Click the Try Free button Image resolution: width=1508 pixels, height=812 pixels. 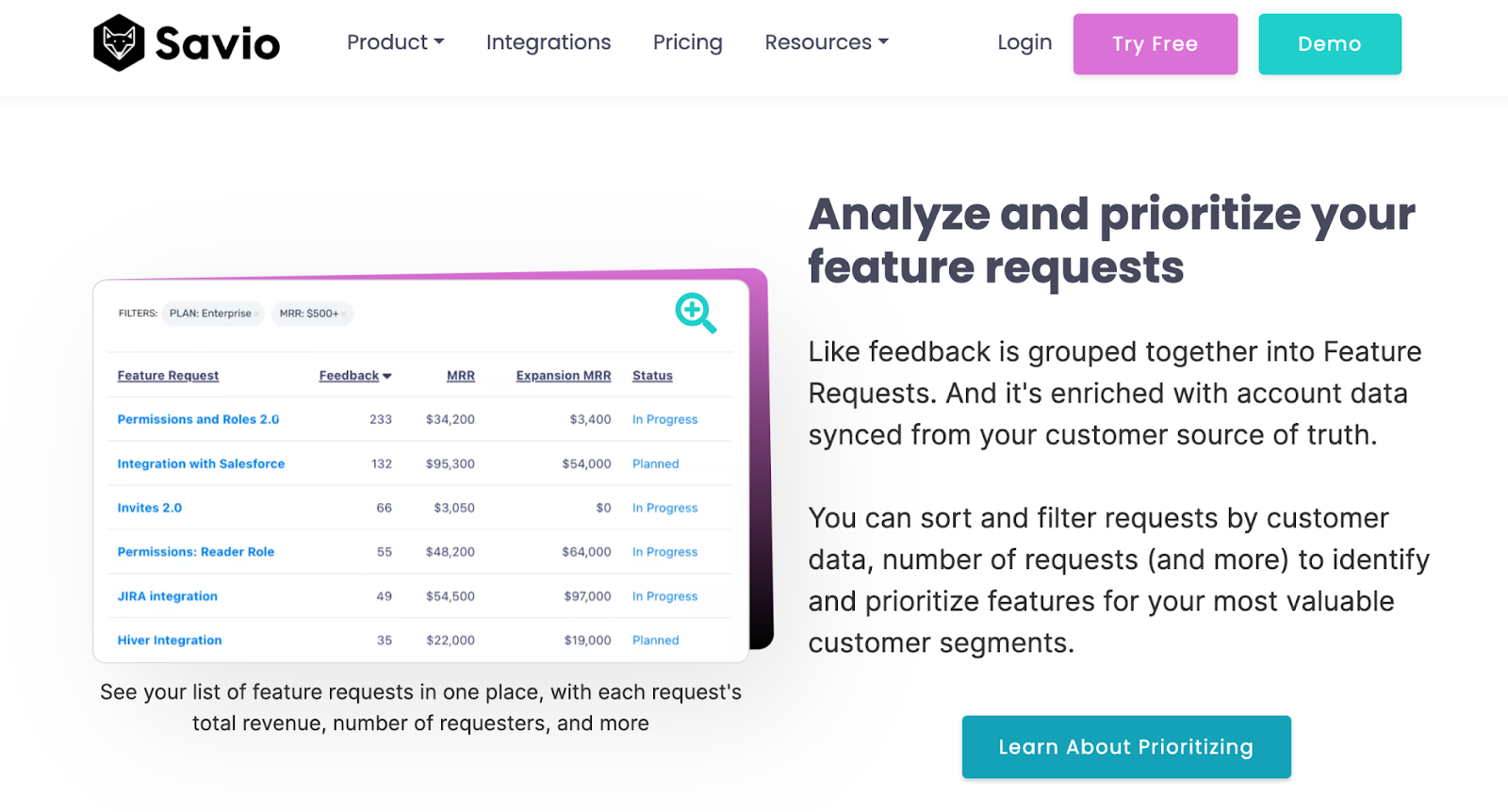coord(1155,43)
